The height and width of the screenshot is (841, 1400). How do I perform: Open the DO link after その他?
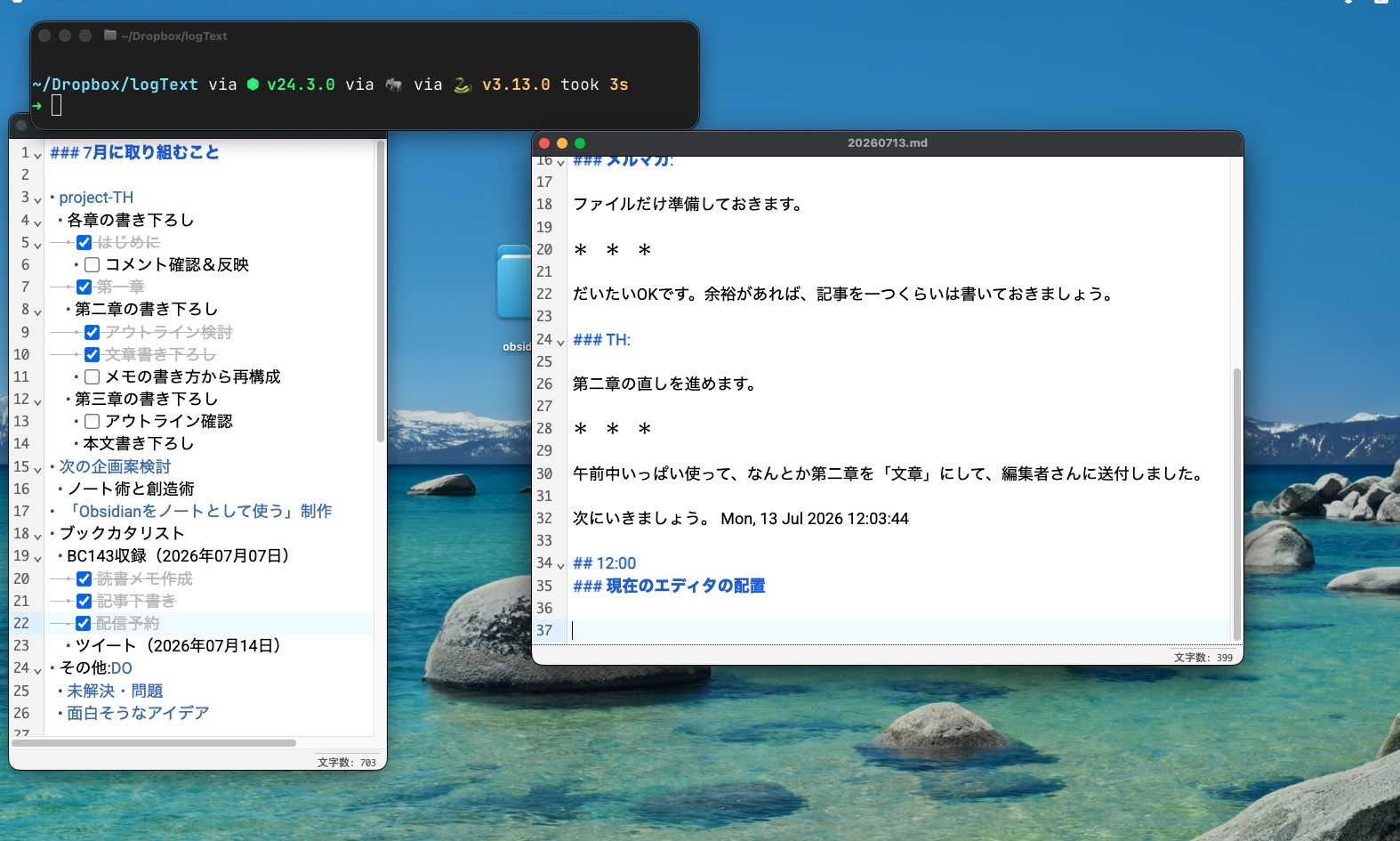pos(122,667)
